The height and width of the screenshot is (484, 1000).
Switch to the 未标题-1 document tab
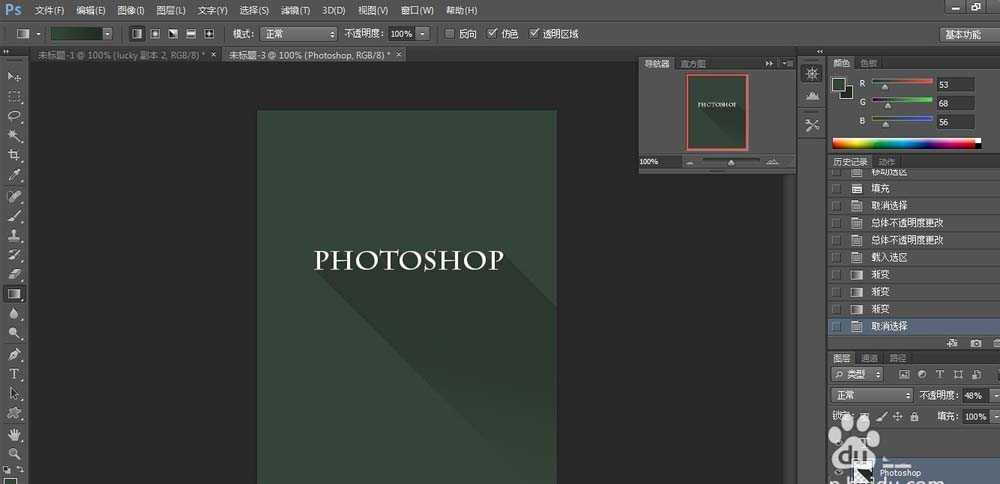coord(117,55)
